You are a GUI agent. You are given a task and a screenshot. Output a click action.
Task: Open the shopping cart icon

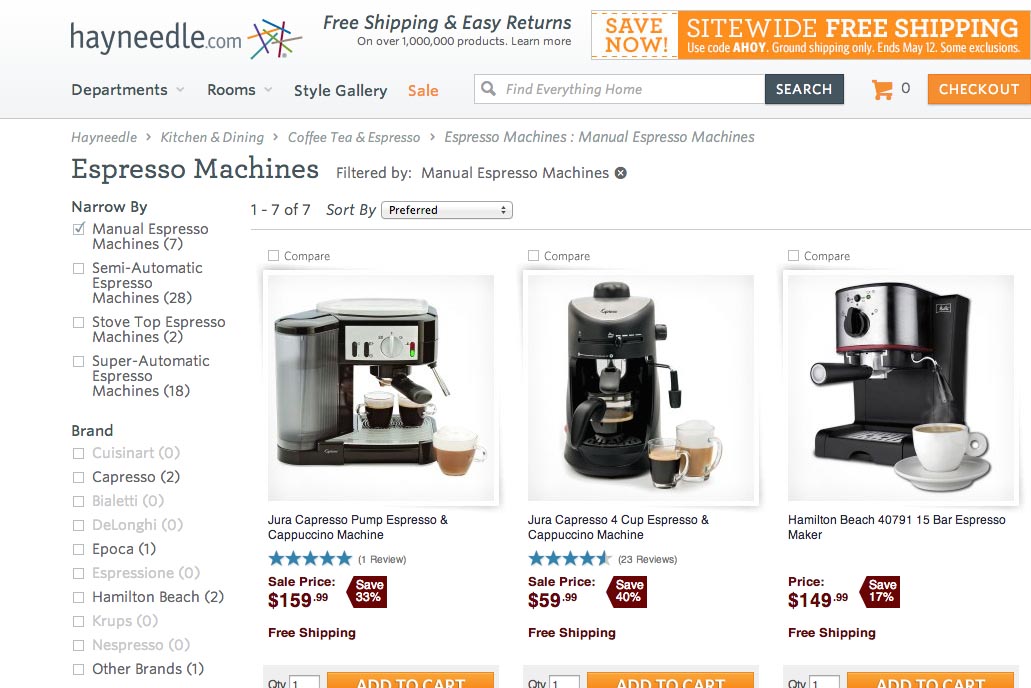coord(882,89)
